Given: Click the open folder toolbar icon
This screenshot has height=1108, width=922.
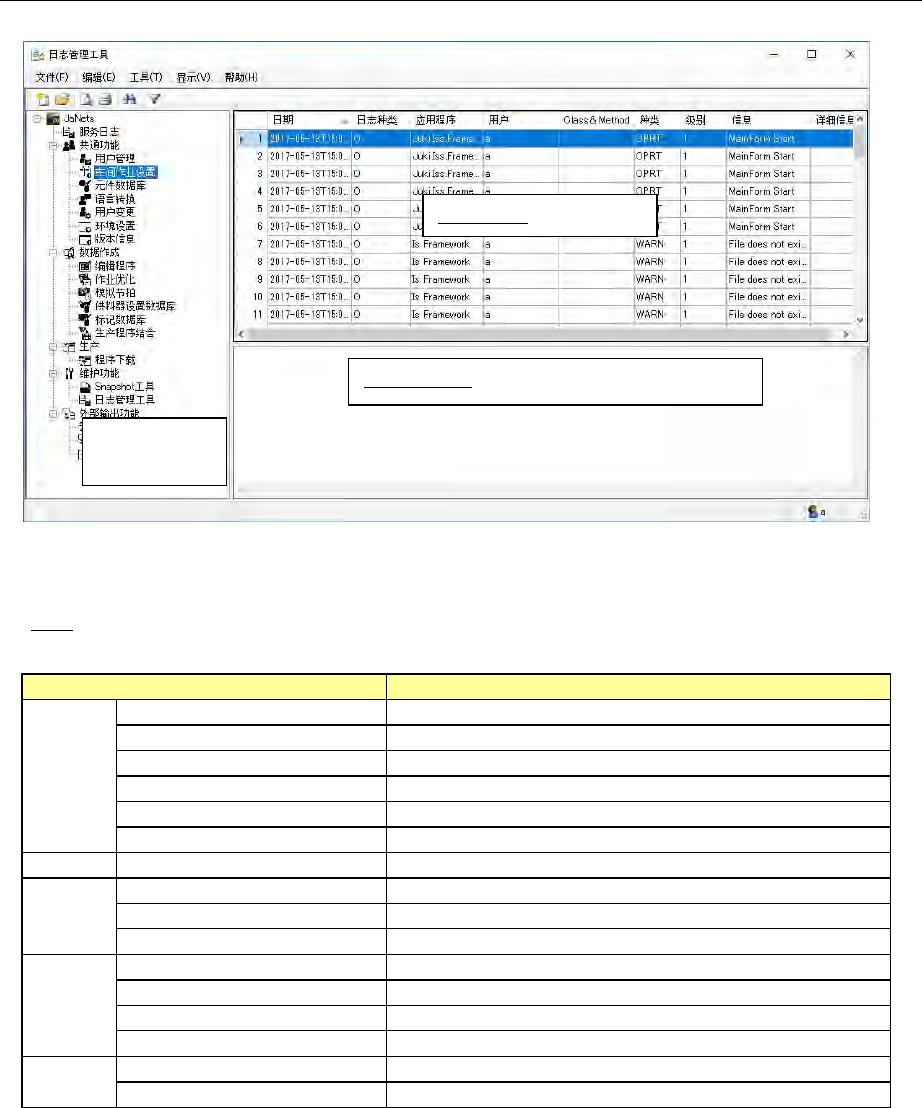Looking at the screenshot, I should [x=63, y=100].
